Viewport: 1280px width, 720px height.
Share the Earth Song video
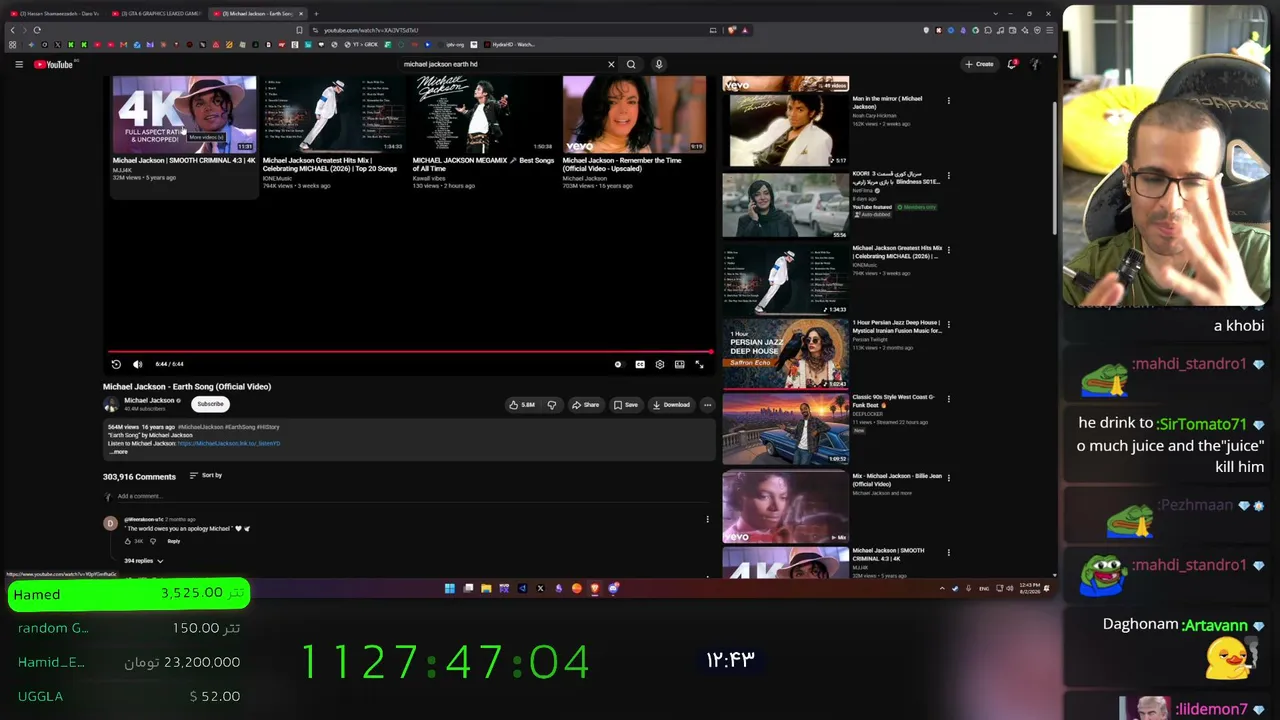[x=585, y=405]
